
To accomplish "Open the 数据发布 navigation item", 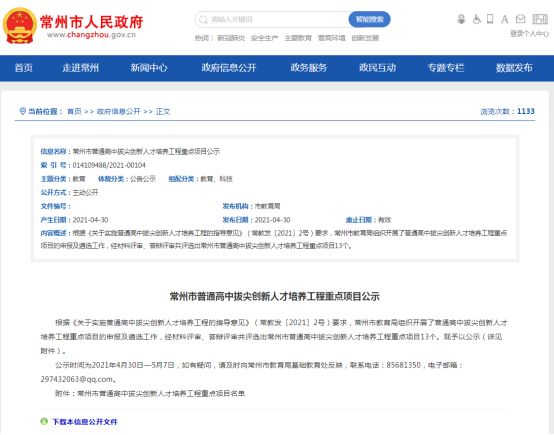I will click(x=514, y=68).
